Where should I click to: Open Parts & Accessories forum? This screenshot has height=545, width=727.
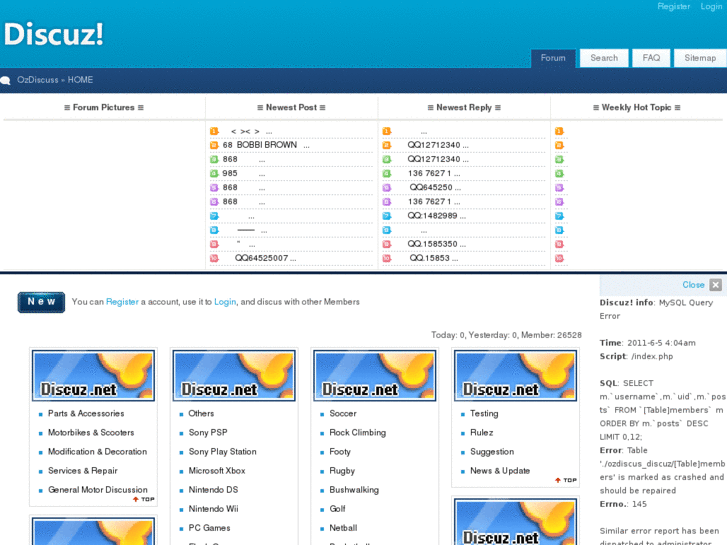pos(86,413)
